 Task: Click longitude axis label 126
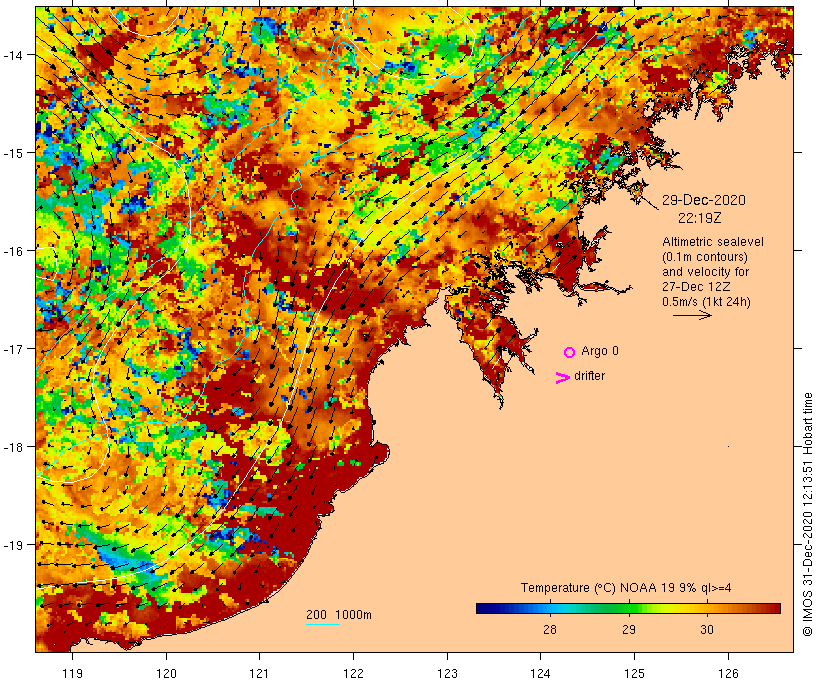pyautogui.click(x=728, y=673)
